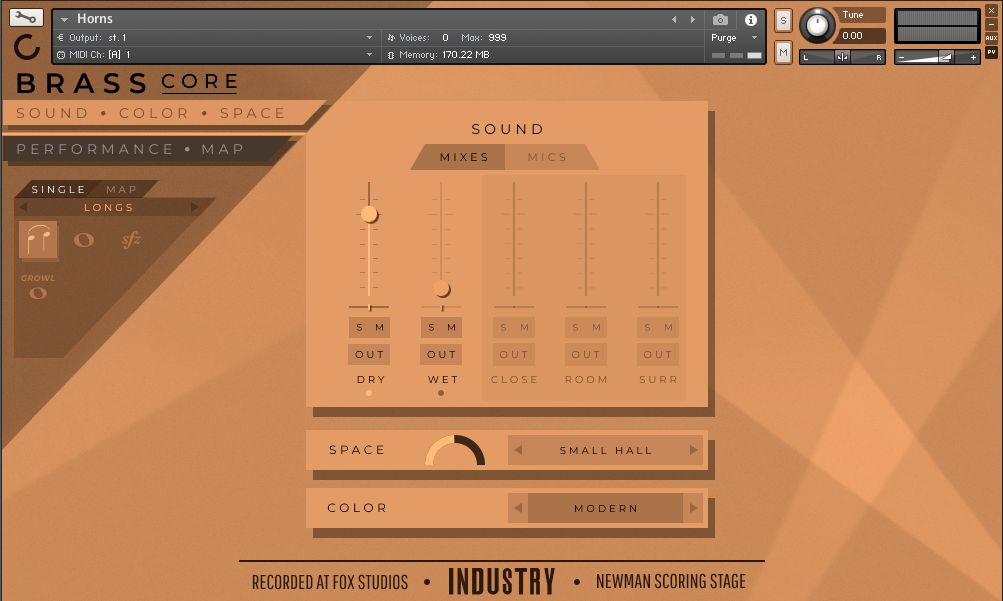This screenshot has height=601, width=1003.
Task: Open the instrument info icon
Action: [751, 20]
